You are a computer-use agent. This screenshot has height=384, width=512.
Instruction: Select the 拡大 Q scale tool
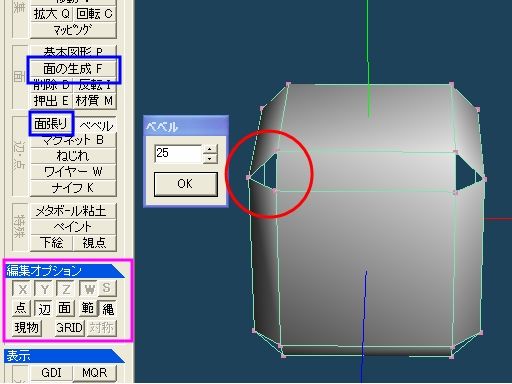pyautogui.click(x=51, y=14)
